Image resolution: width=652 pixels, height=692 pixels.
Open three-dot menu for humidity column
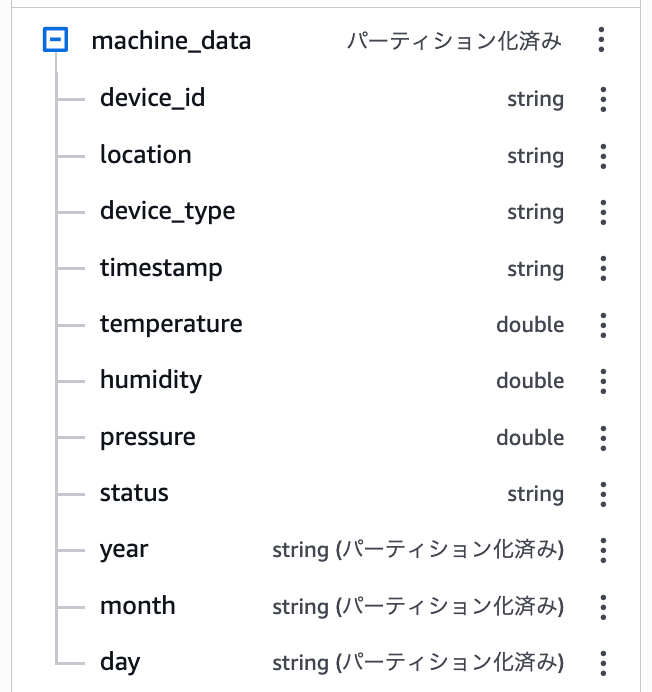pos(602,381)
